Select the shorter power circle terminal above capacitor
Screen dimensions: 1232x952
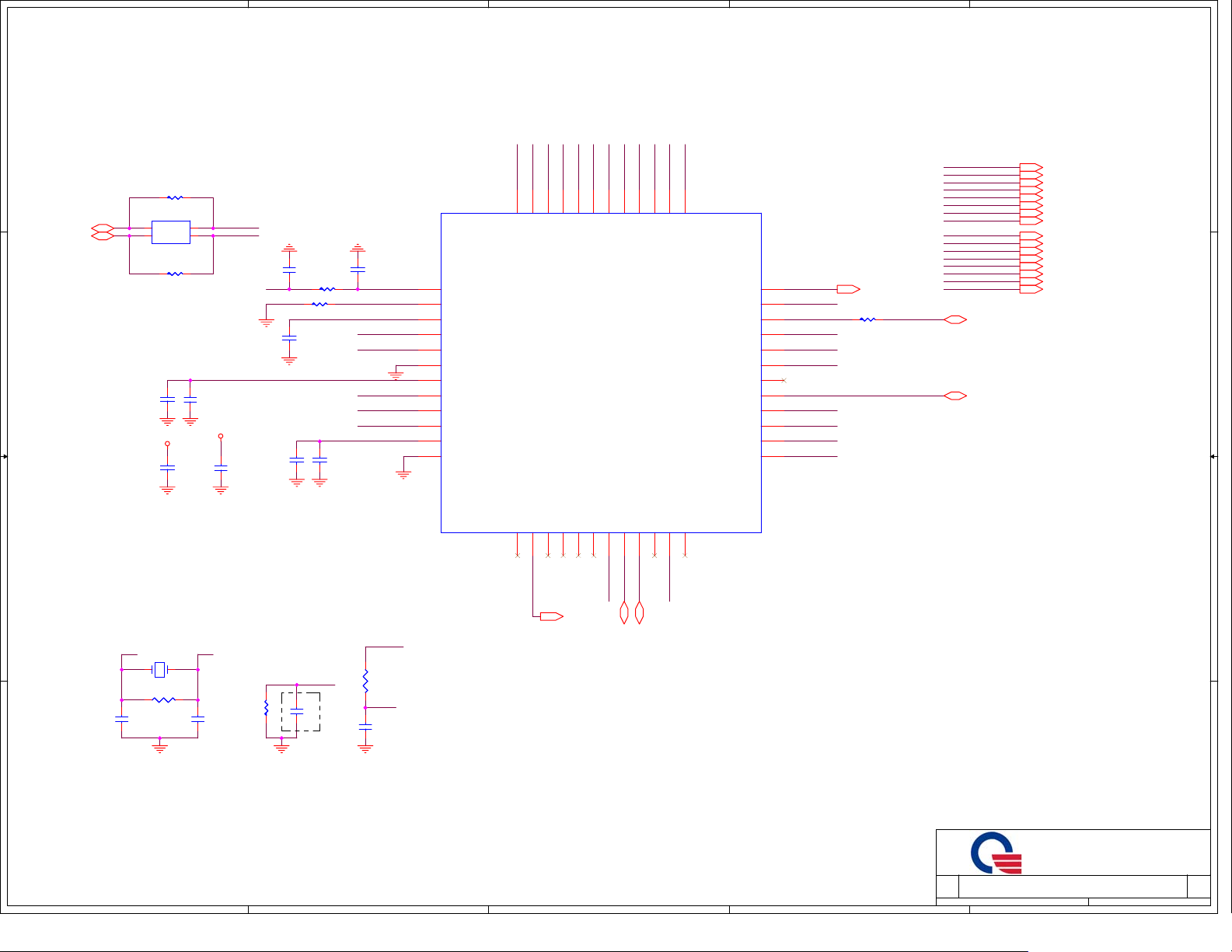pos(167,444)
